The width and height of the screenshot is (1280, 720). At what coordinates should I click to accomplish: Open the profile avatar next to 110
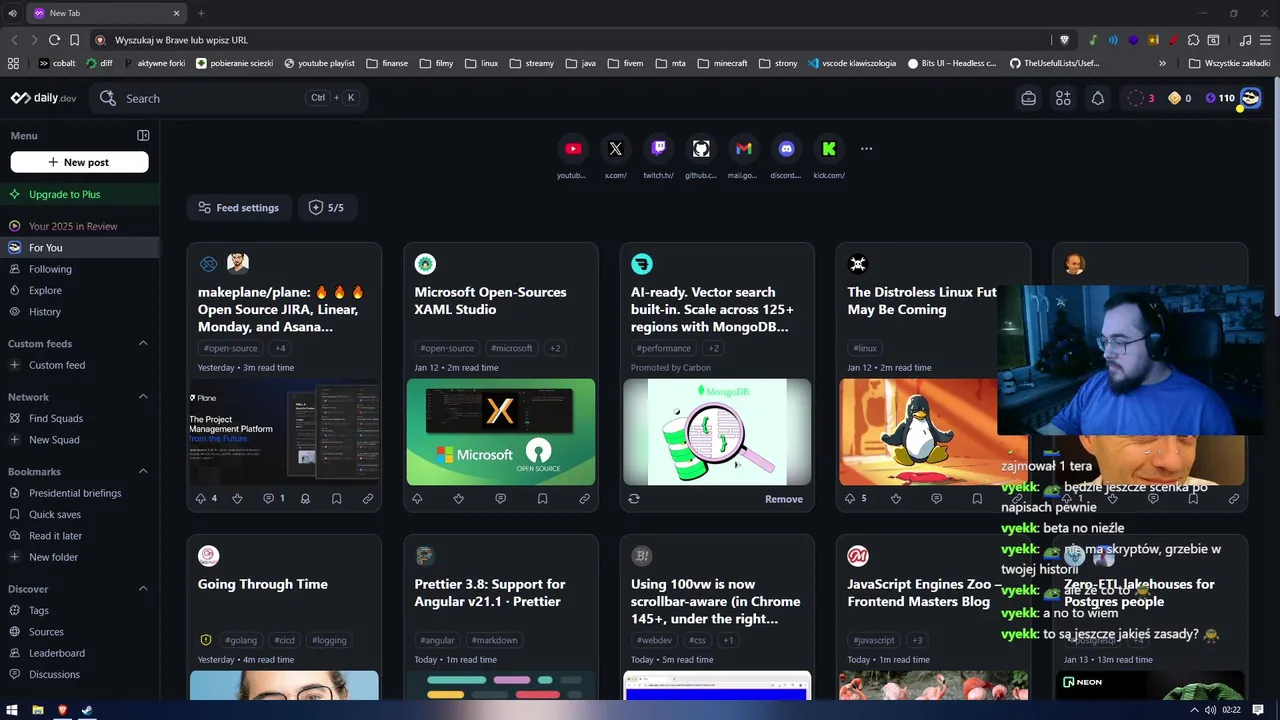tap(1250, 98)
